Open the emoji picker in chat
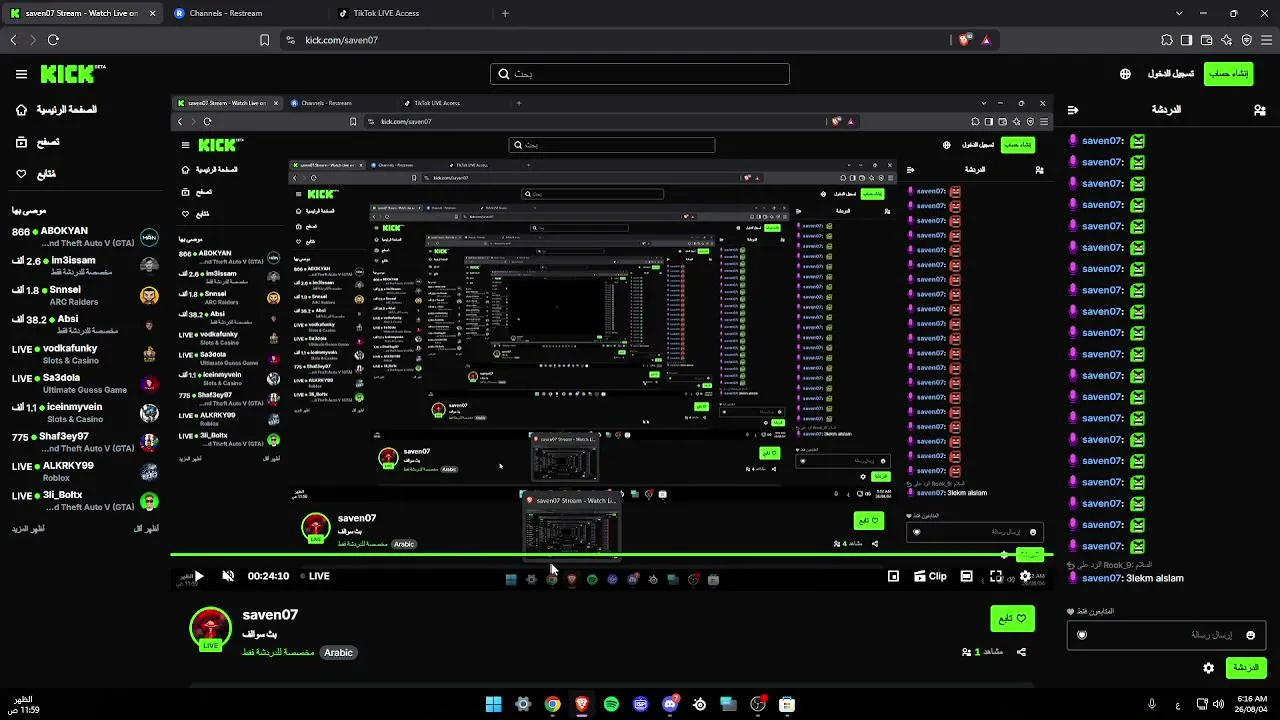Screen dimensions: 1280x720 1250,635
